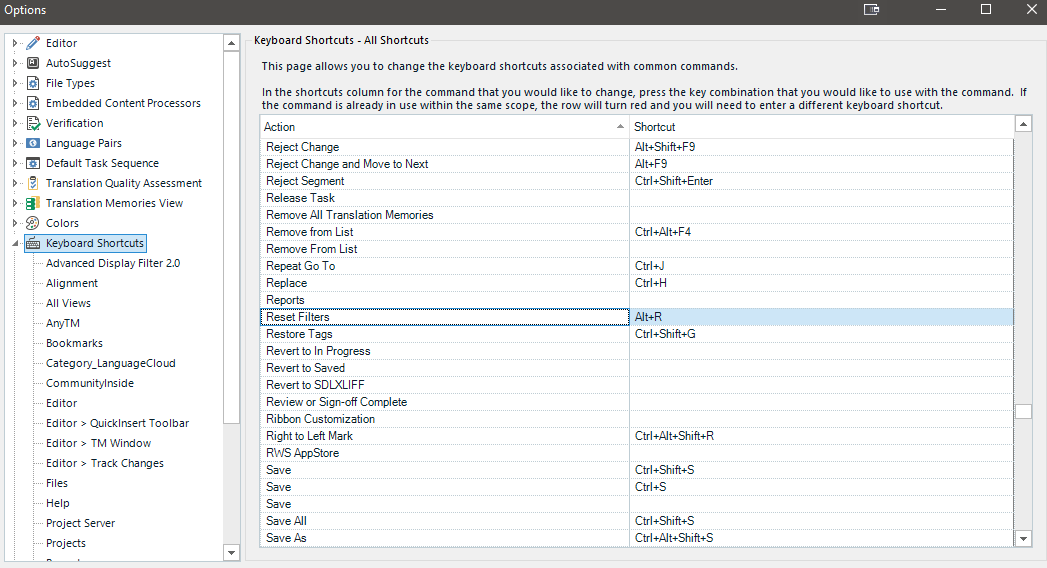This screenshot has height=568, width=1047.
Task: Select Advanced Display Filter 2.0 category
Action: point(113,263)
